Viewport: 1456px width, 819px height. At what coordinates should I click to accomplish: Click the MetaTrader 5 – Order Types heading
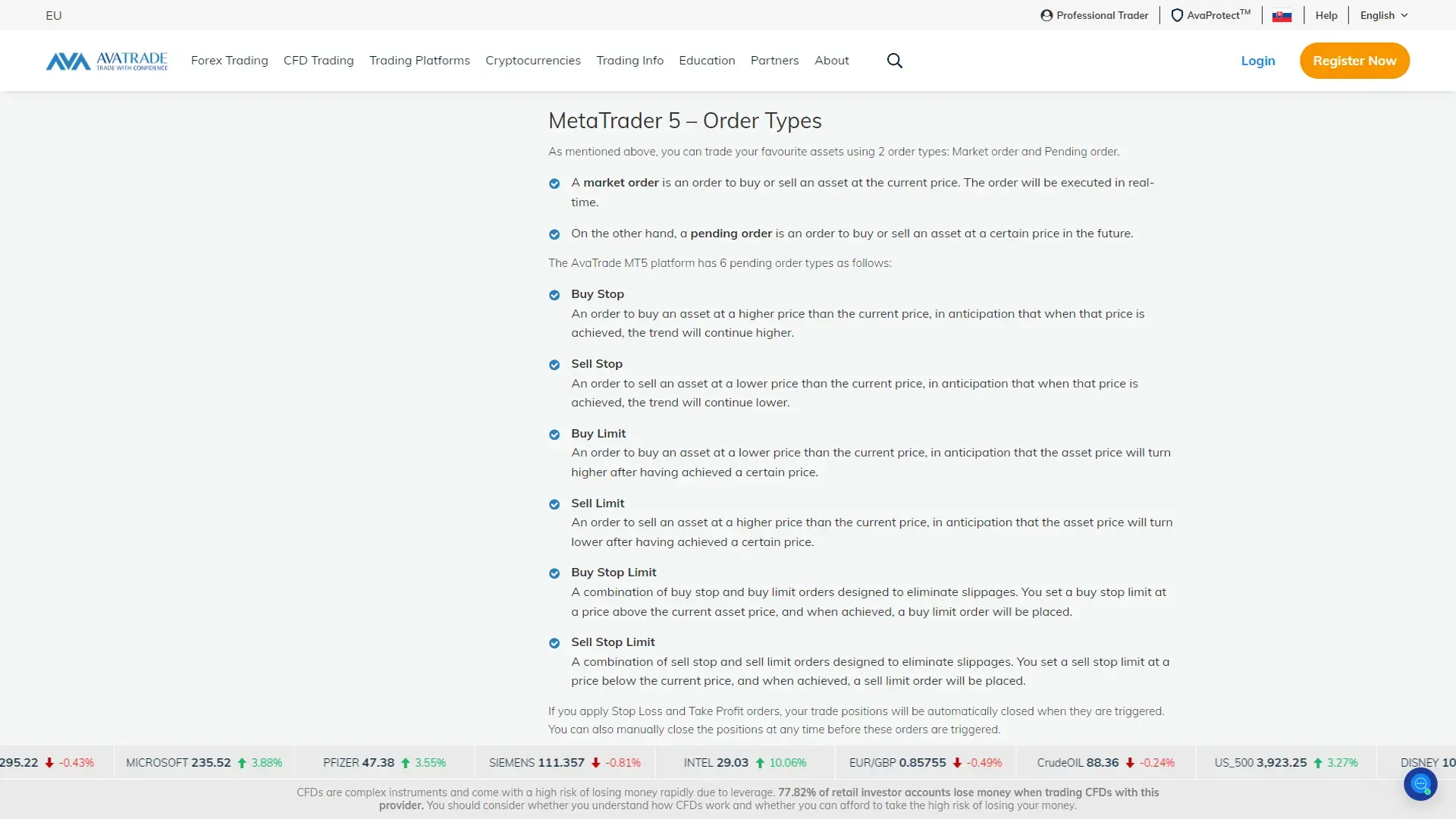[x=685, y=121]
